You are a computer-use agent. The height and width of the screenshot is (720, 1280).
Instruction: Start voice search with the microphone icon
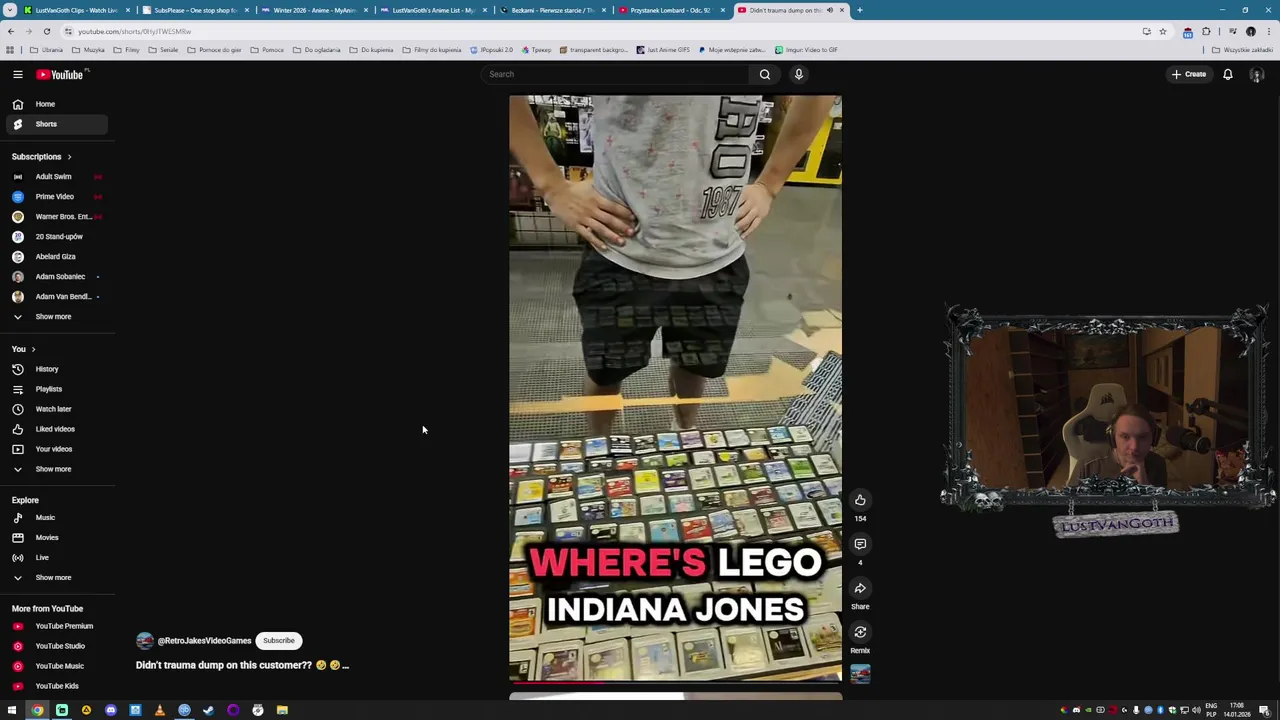click(x=798, y=74)
